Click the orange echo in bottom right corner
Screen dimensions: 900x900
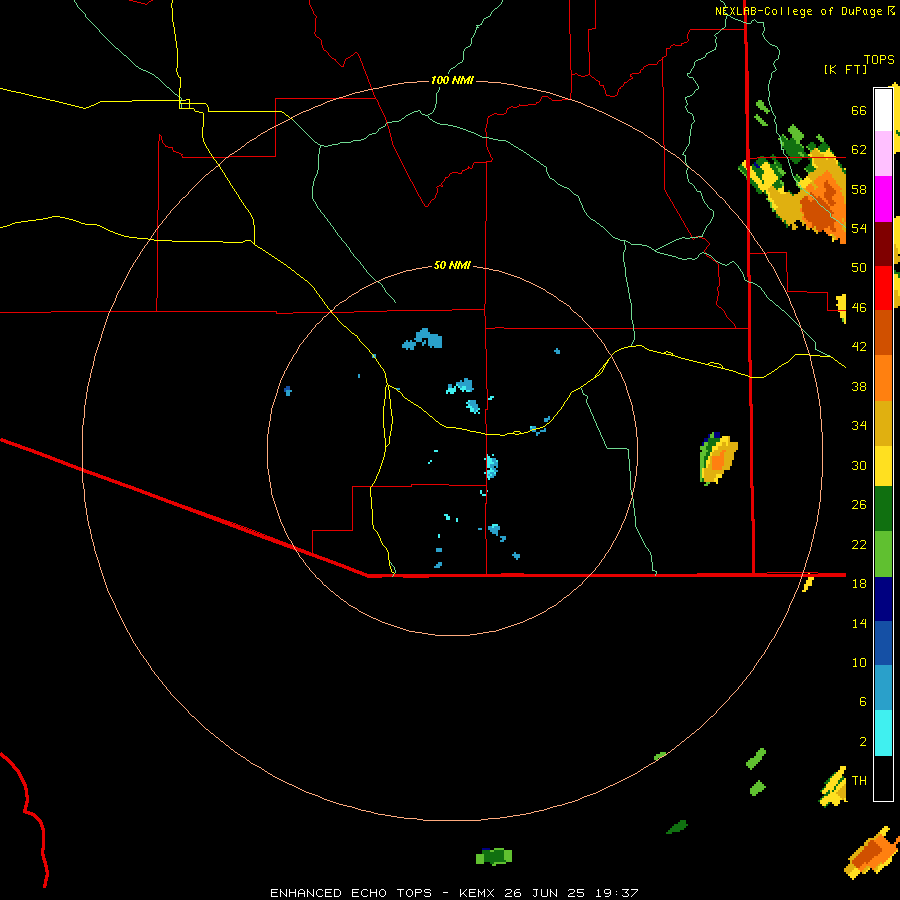tap(872, 852)
